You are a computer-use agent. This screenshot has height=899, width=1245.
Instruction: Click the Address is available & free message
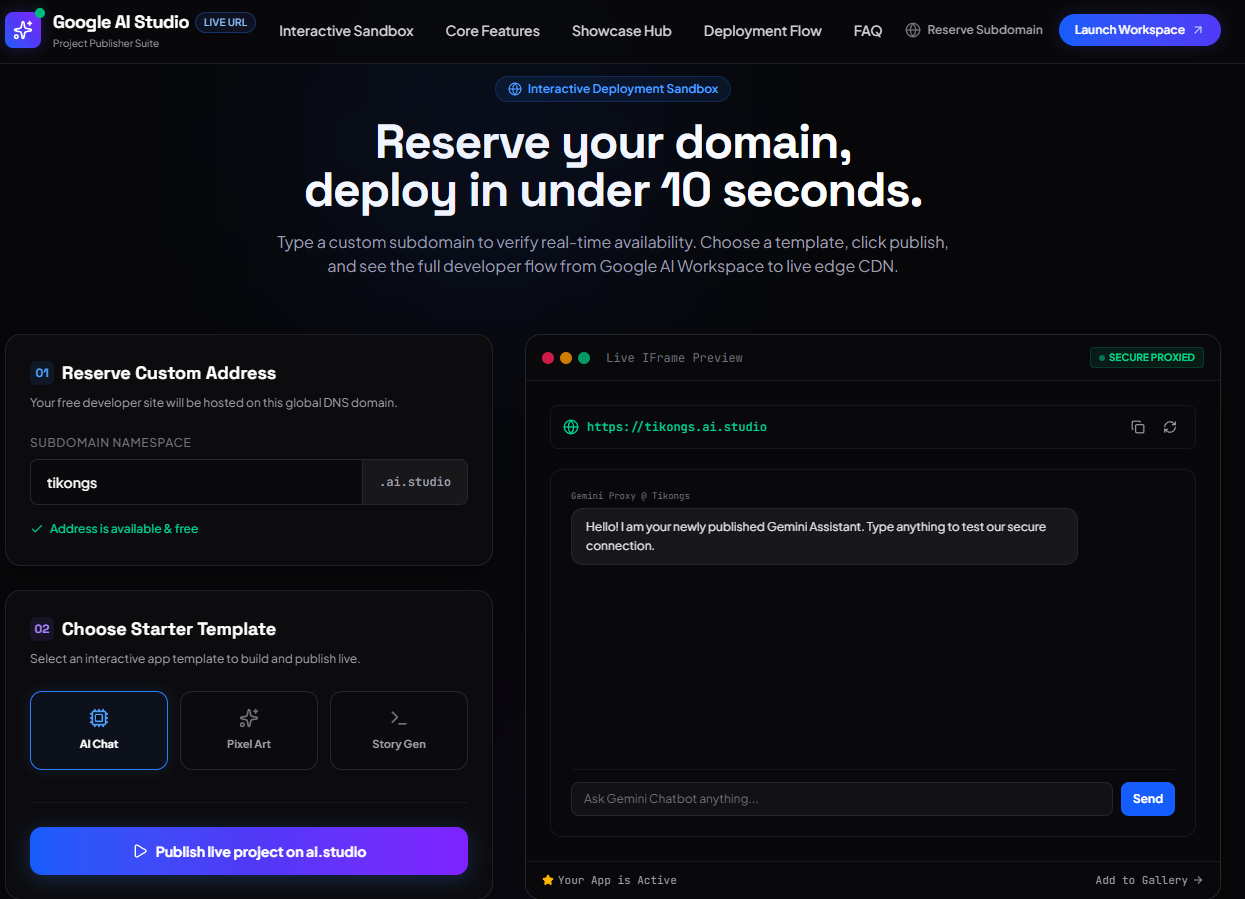124,529
